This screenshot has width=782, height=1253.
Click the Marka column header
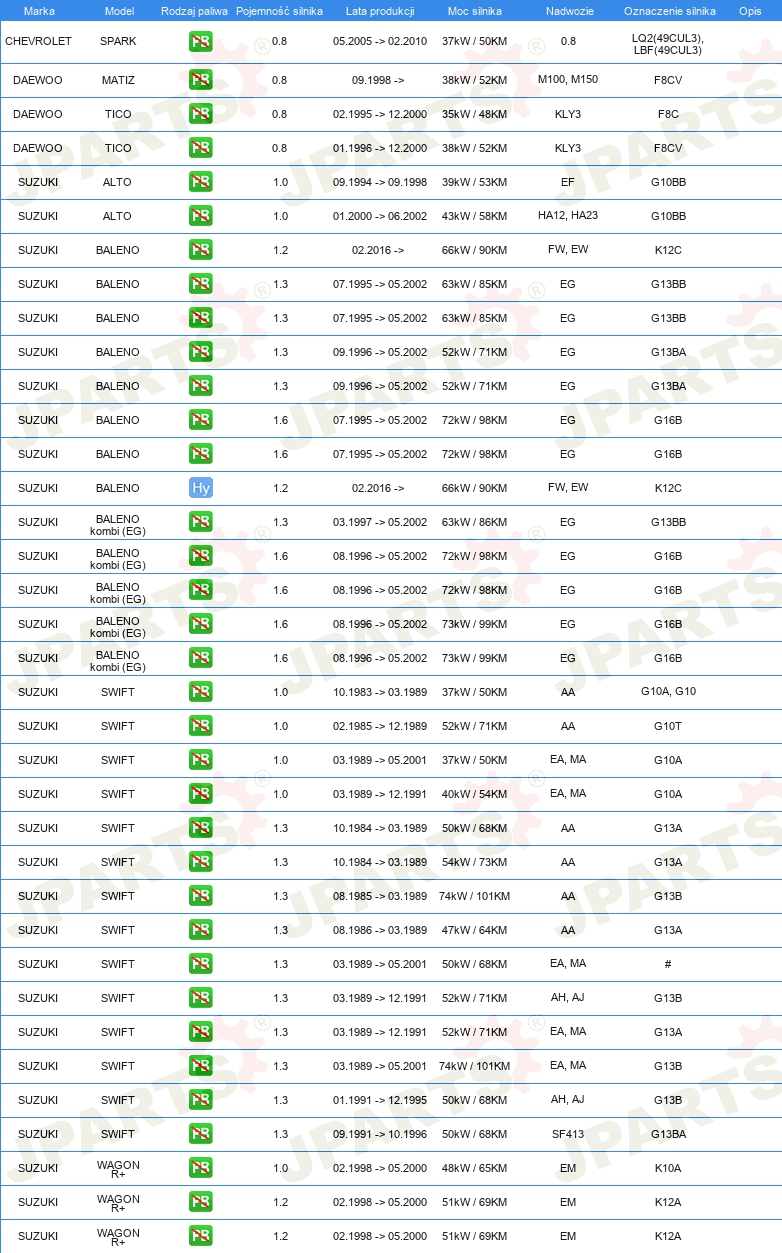pyautogui.click(x=39, y=11)
